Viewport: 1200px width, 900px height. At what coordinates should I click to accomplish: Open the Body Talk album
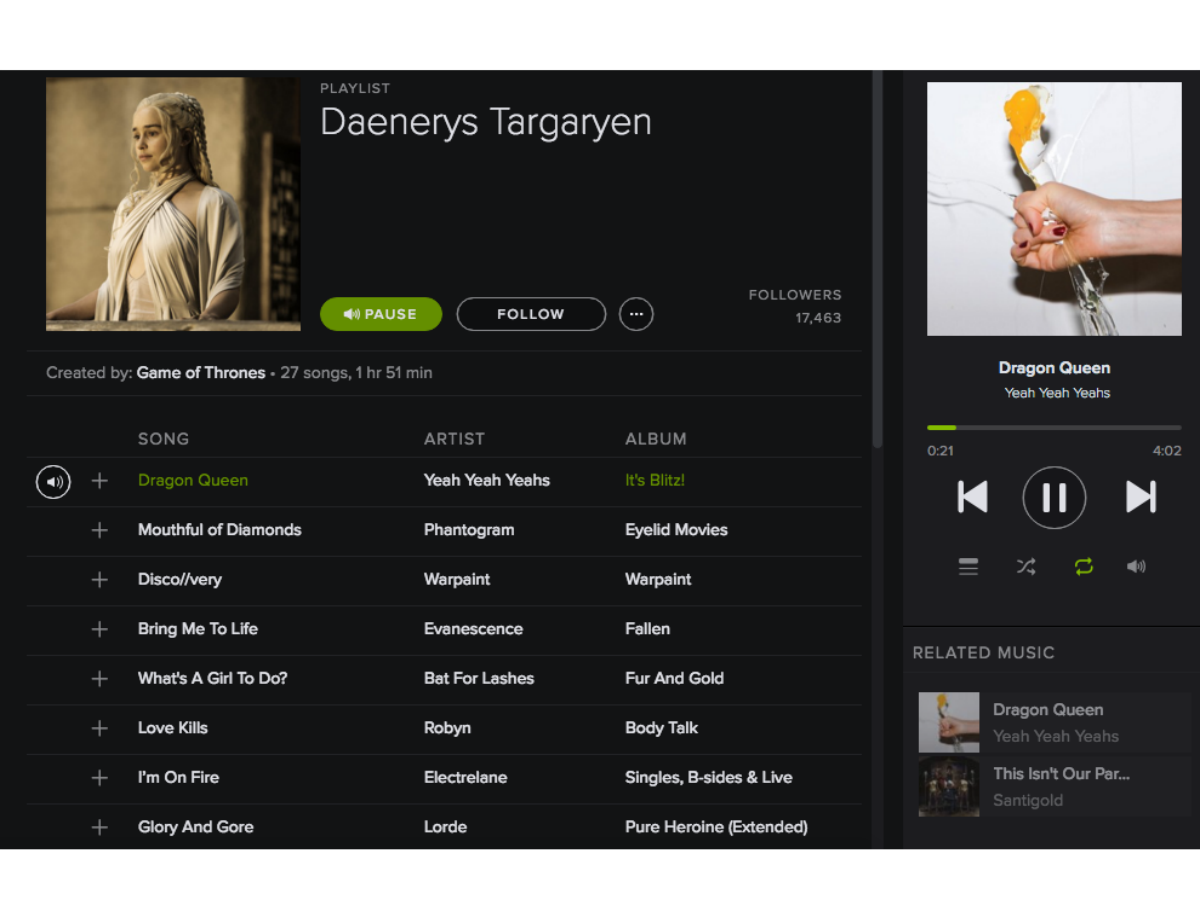[x=661, y=728]
